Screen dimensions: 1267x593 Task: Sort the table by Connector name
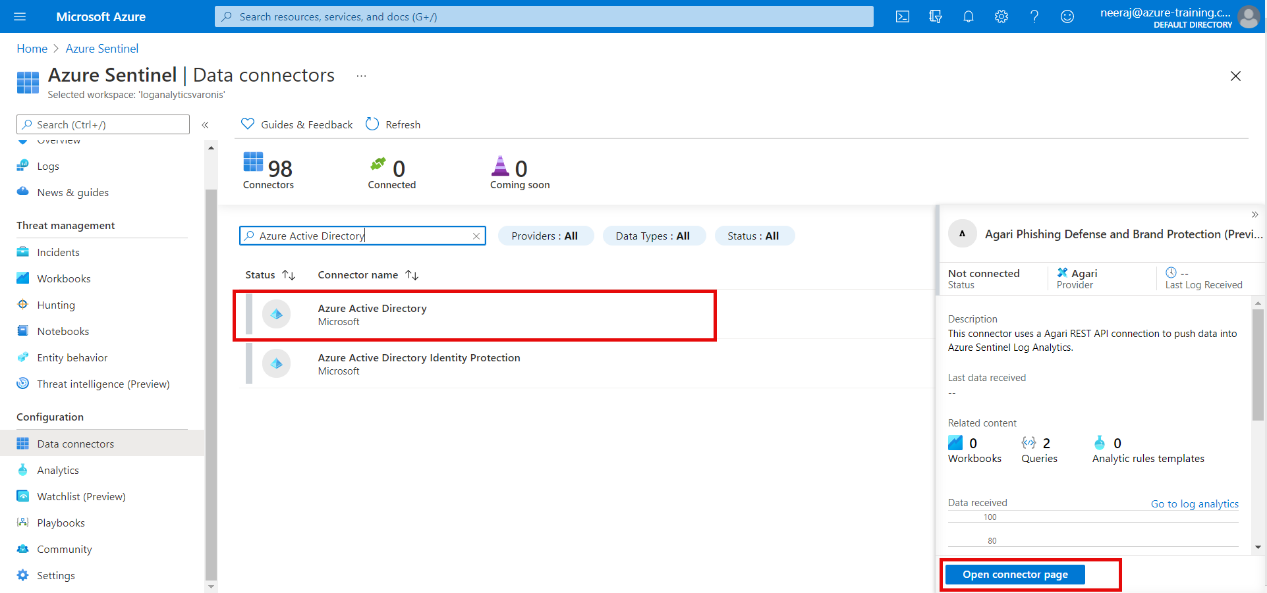tap(368, 275)
